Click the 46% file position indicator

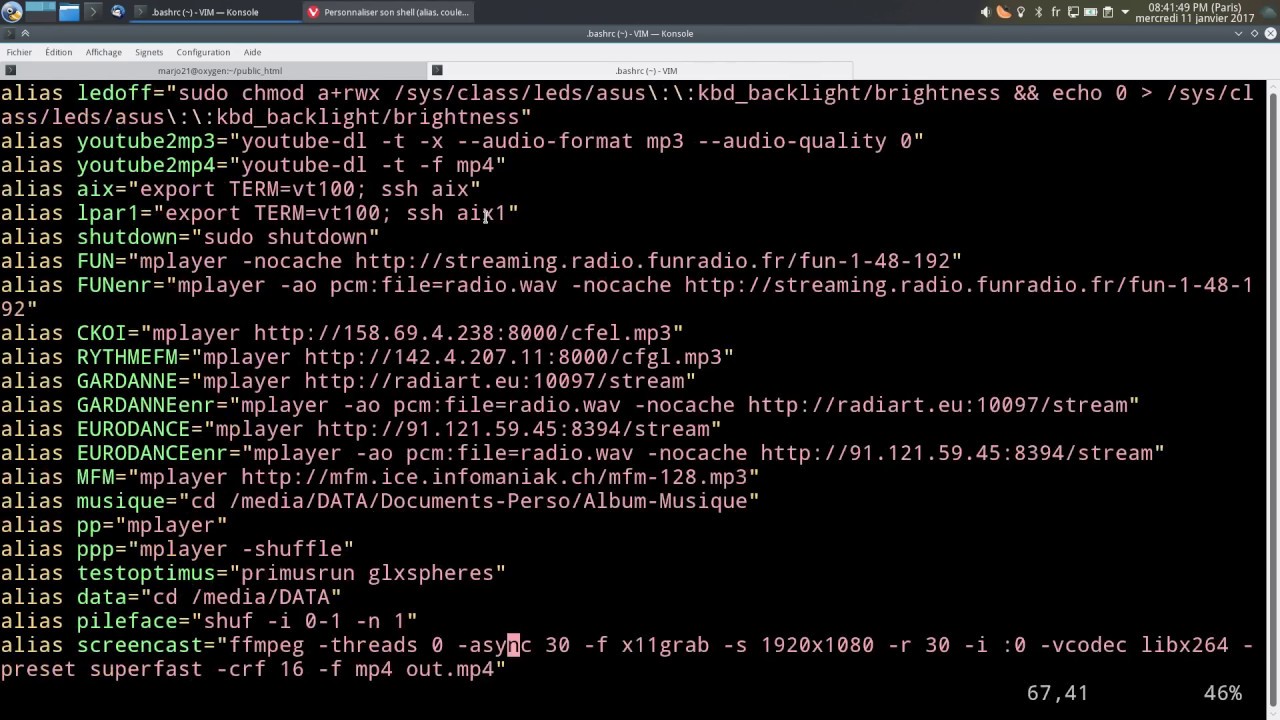click(x=1222, y=693)
